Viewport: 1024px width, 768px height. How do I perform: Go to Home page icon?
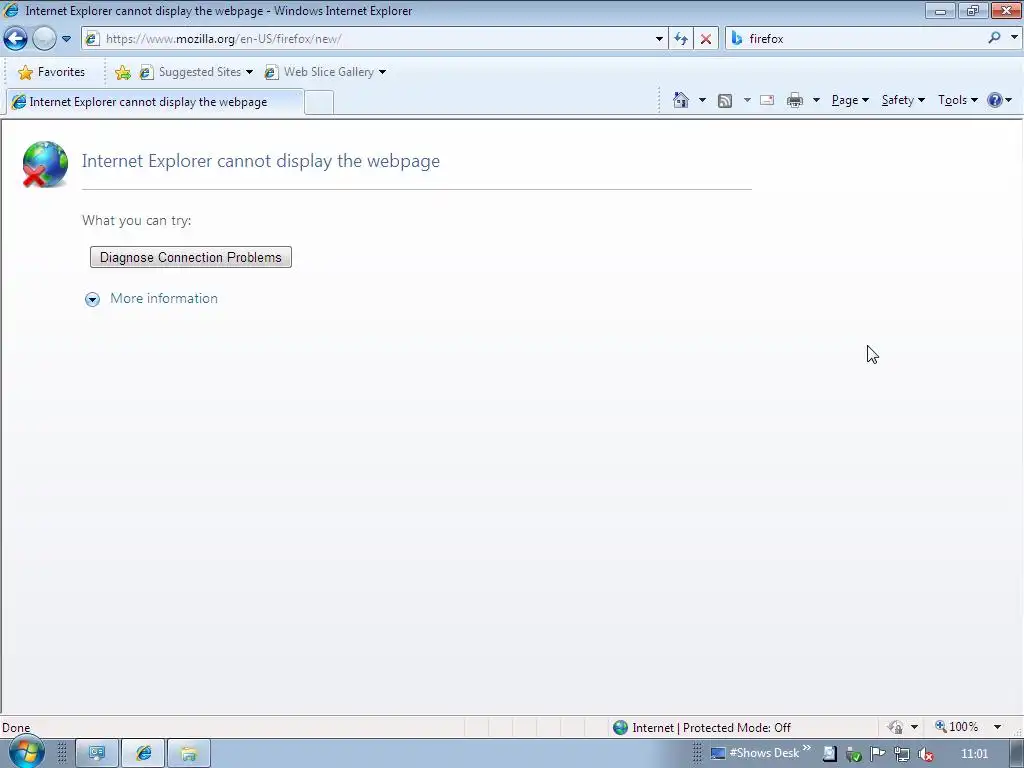click(680, 100)
